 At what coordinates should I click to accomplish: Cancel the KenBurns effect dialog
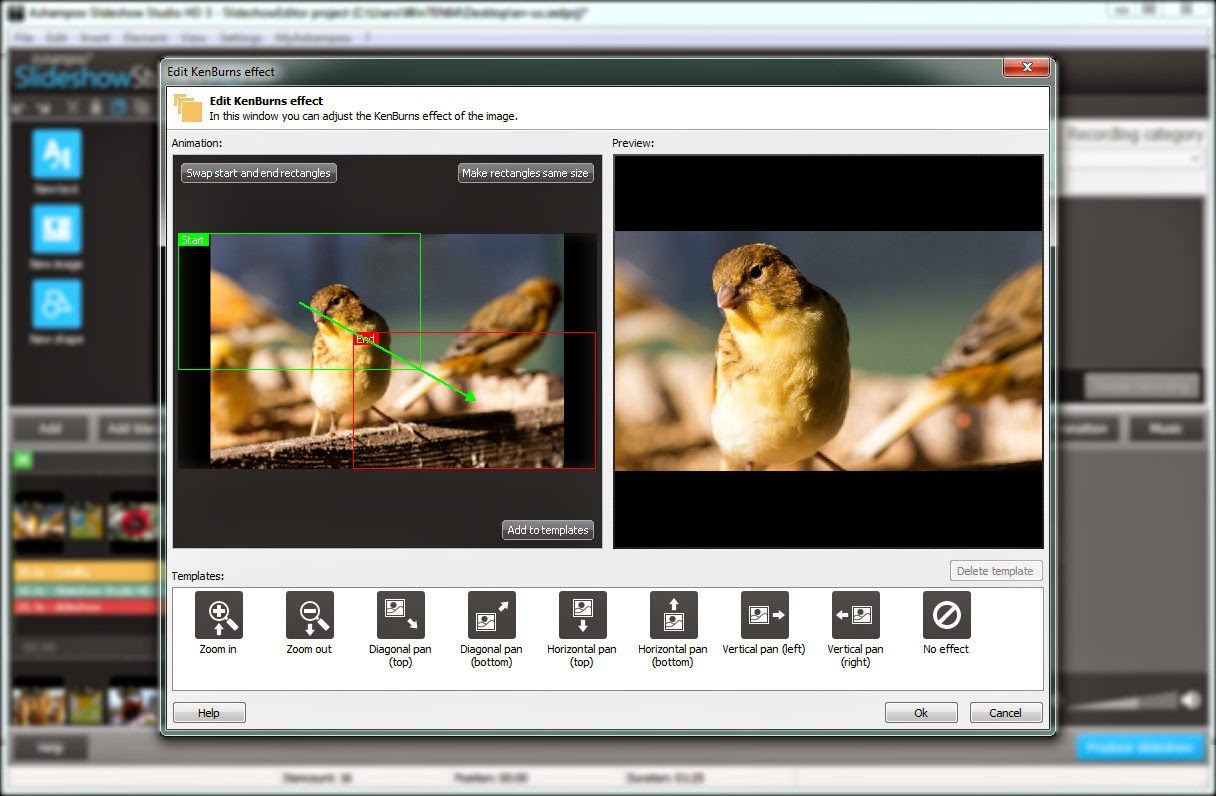pyautogui.click(x=1006, y=713)
